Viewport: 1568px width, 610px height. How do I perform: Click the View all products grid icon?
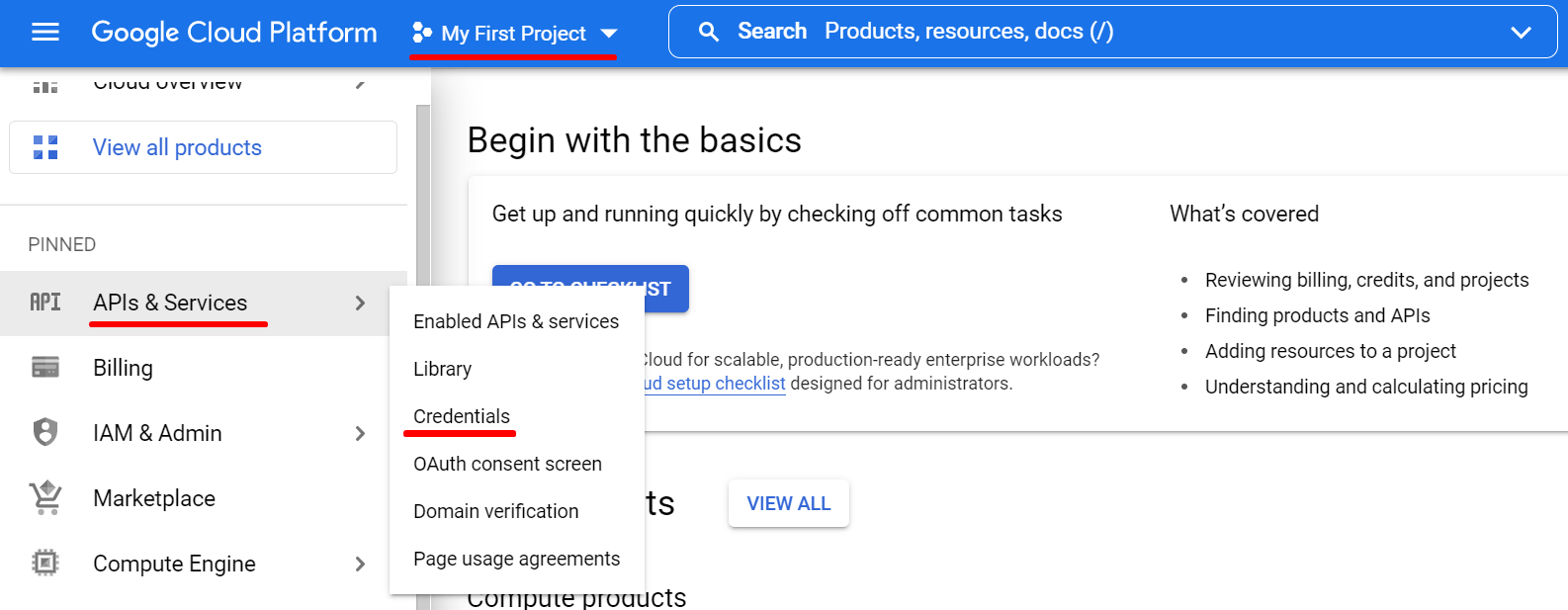[x=45, y=147]
